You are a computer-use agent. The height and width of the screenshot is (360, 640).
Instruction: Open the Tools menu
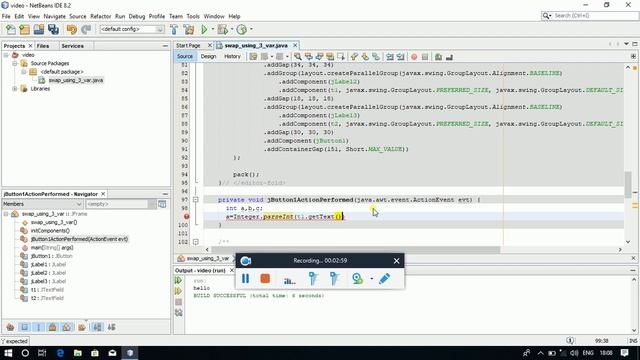click(193, 16)
